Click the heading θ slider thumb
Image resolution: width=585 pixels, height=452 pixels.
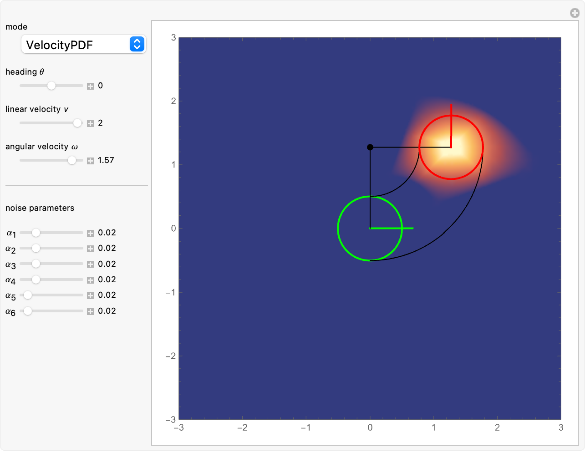pos(51,85)
